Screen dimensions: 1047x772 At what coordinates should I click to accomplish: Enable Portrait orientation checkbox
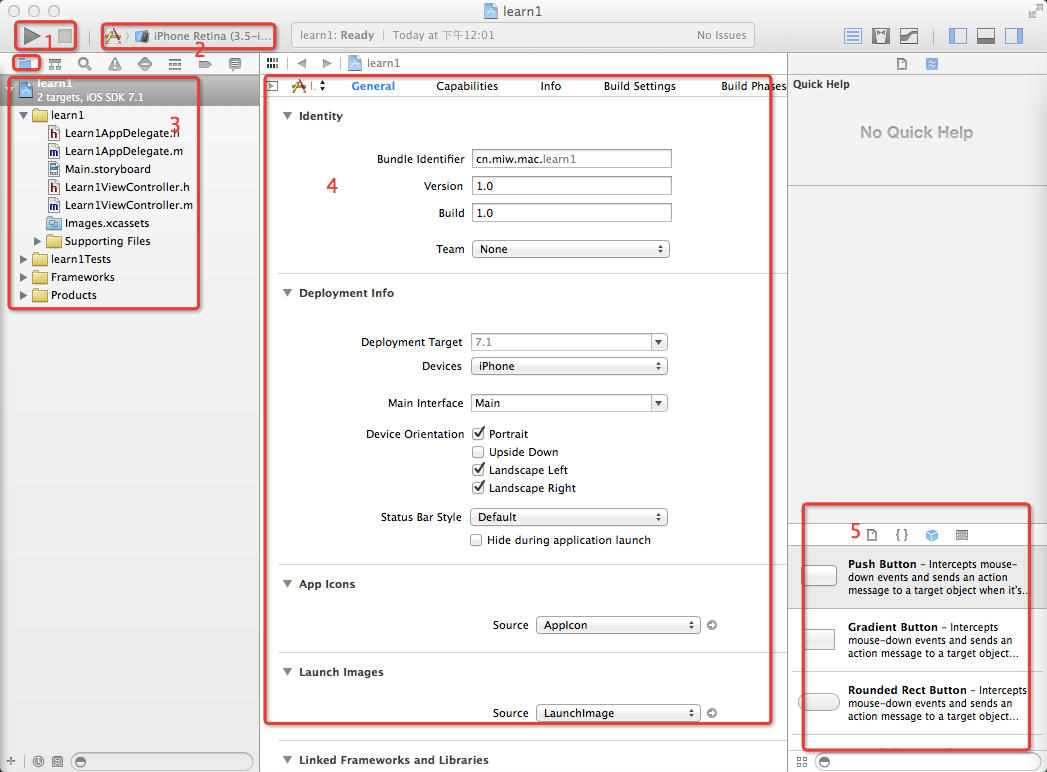click(478, 434)
